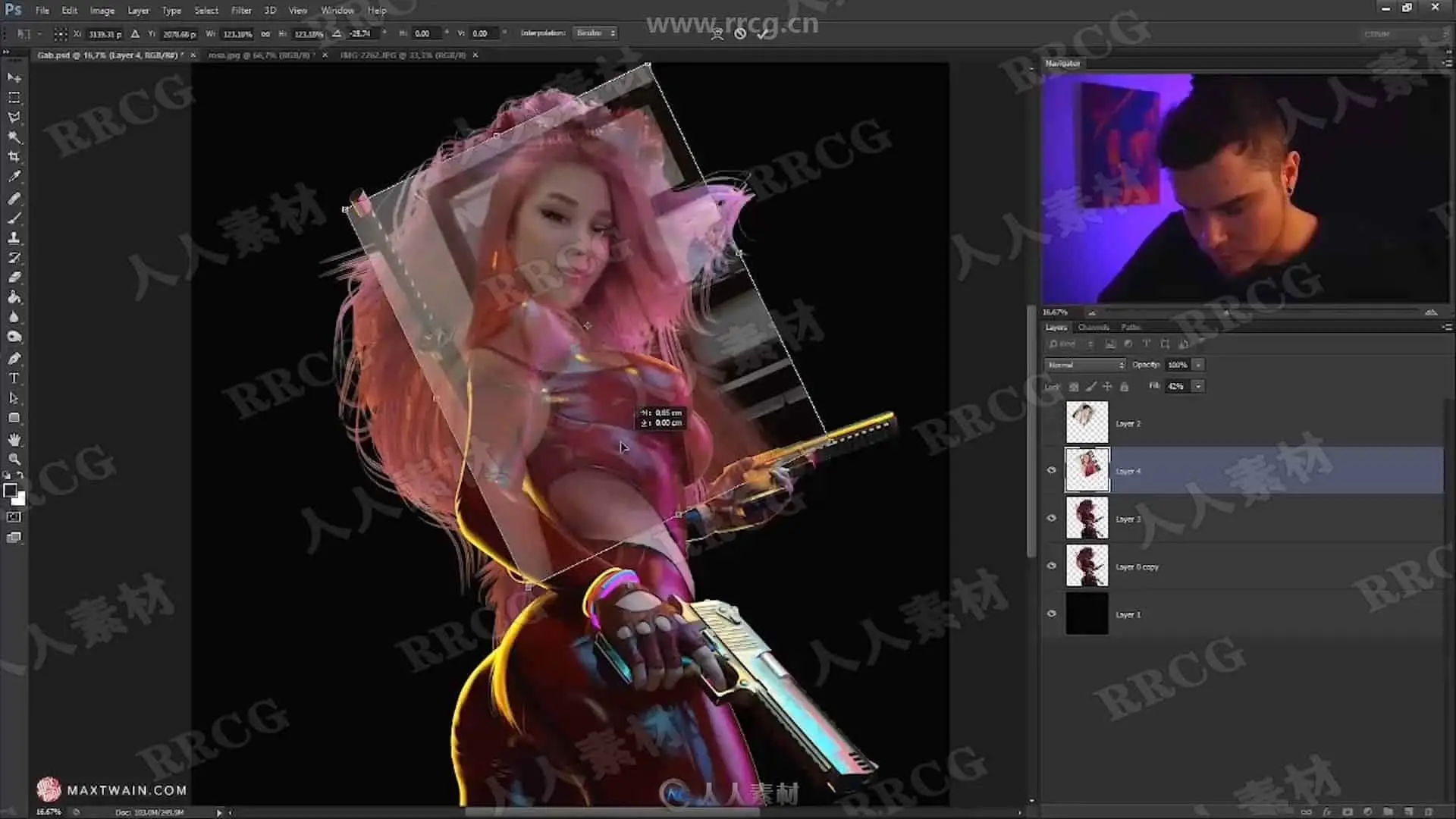Image resolution: width=1456 pixels, height=819 pixels.
Task: Add a layer mask from panel bottom
Action: [x=1347, y=812]
